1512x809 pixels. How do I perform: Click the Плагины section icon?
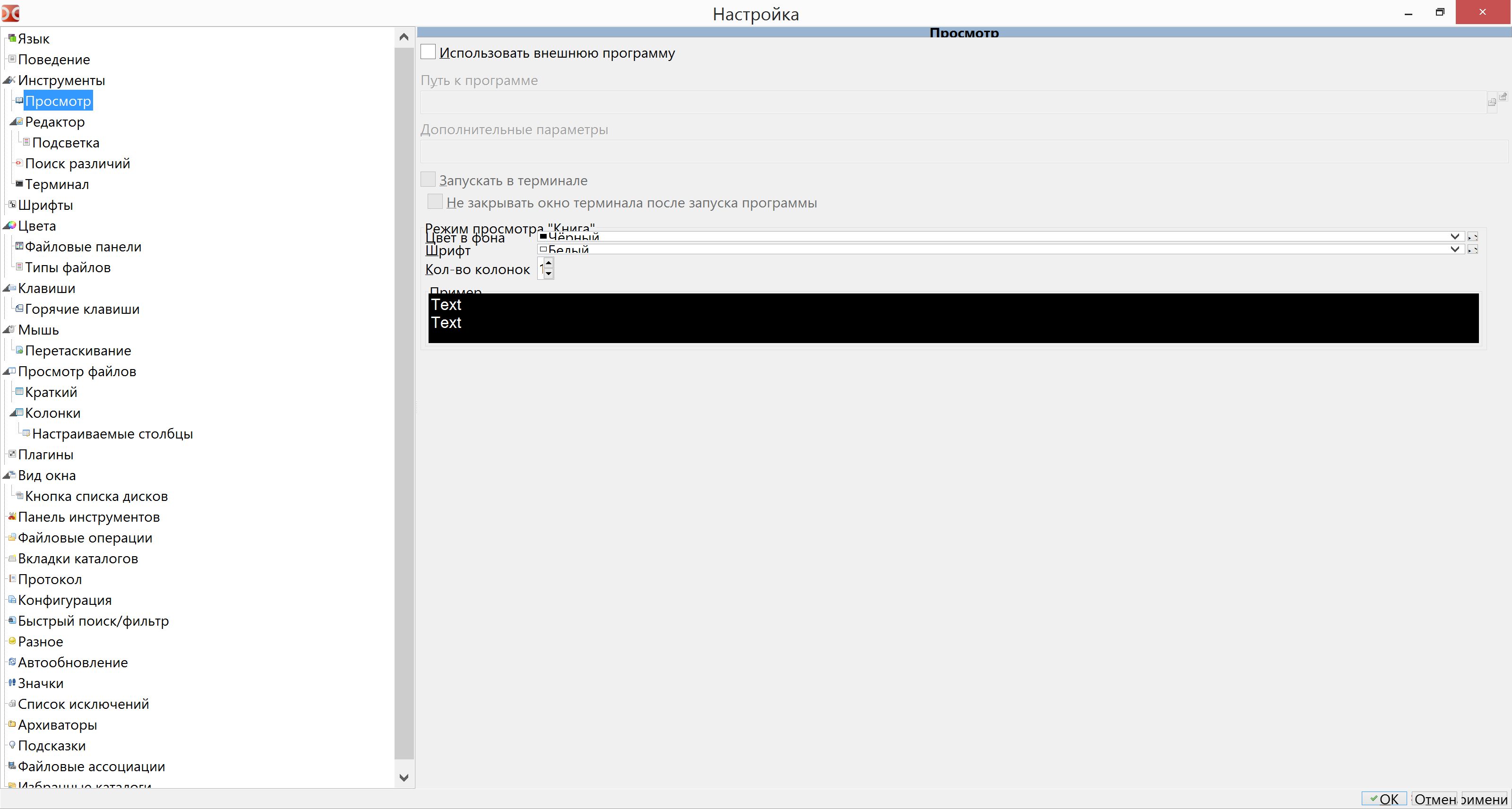pyautogui.click(x=12, y=454)
